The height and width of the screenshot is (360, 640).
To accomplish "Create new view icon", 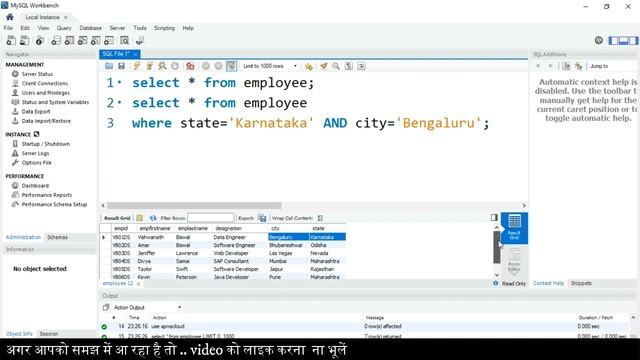I will pyautogui.click(x=82, y=40).
